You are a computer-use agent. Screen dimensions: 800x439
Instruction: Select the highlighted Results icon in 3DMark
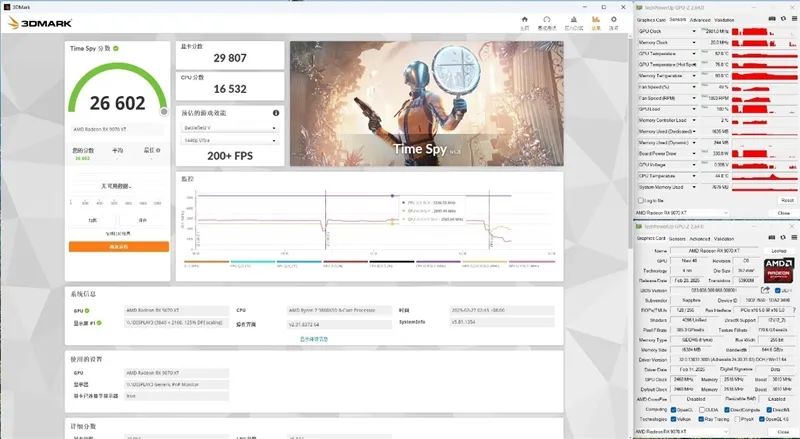coord(595,19)
